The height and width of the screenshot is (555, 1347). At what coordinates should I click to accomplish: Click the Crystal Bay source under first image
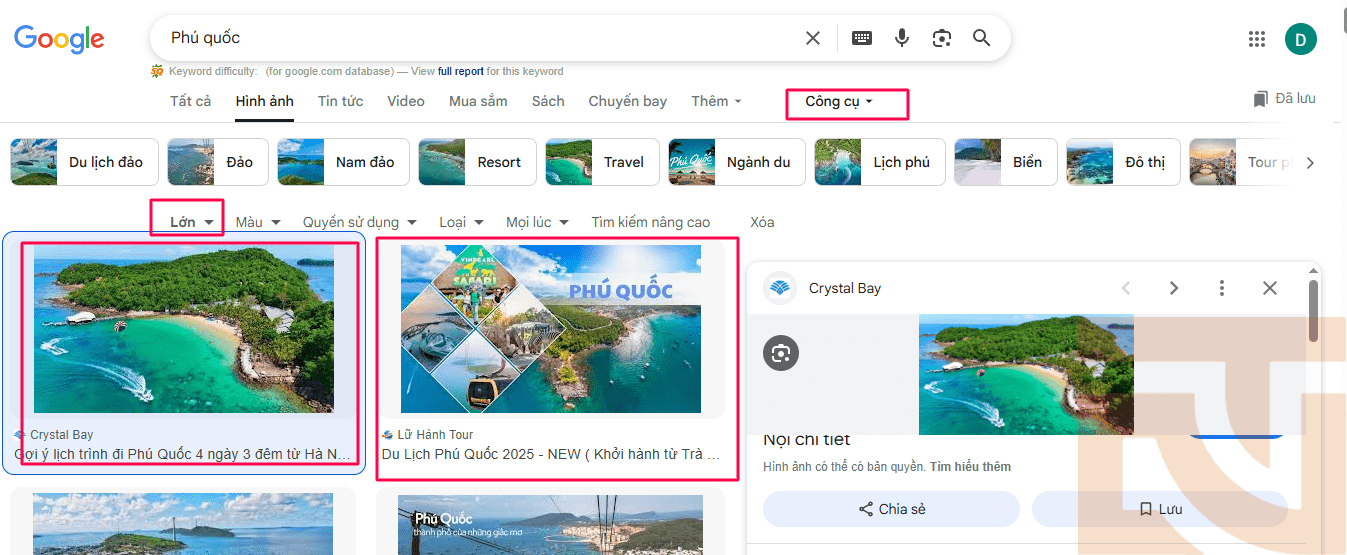click(x=61, y=435)
